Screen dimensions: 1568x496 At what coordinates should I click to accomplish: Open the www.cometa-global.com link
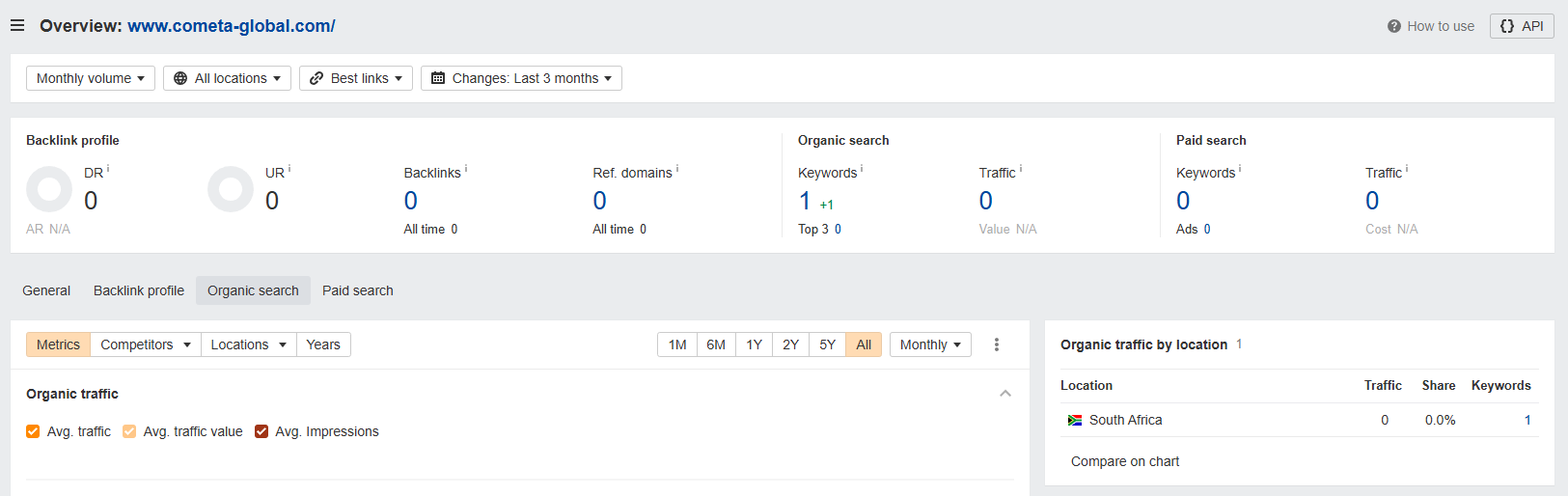[232, 26]
